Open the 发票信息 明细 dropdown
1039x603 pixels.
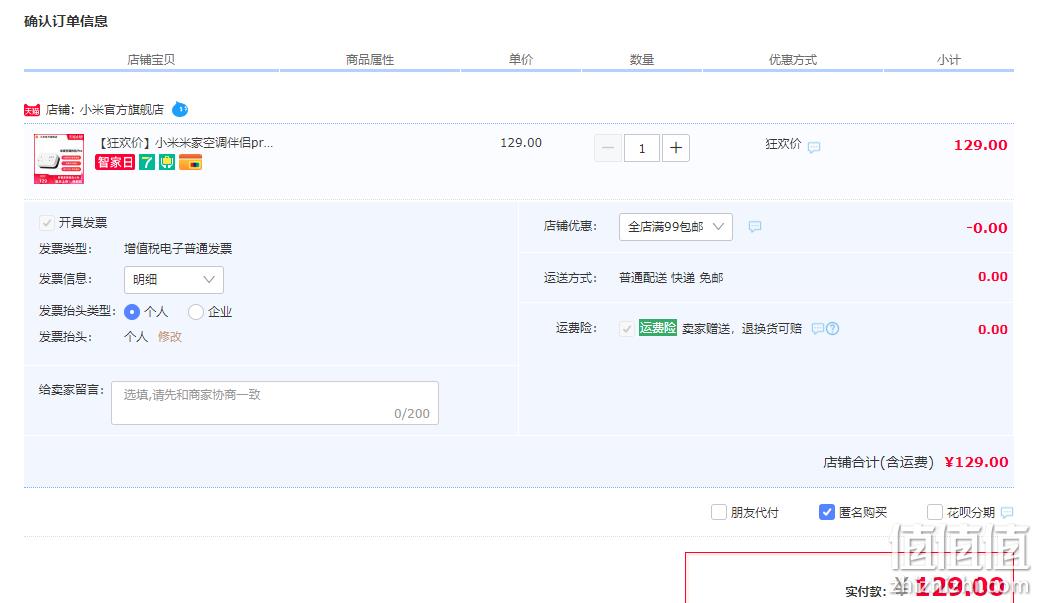[x=174, y=280]
